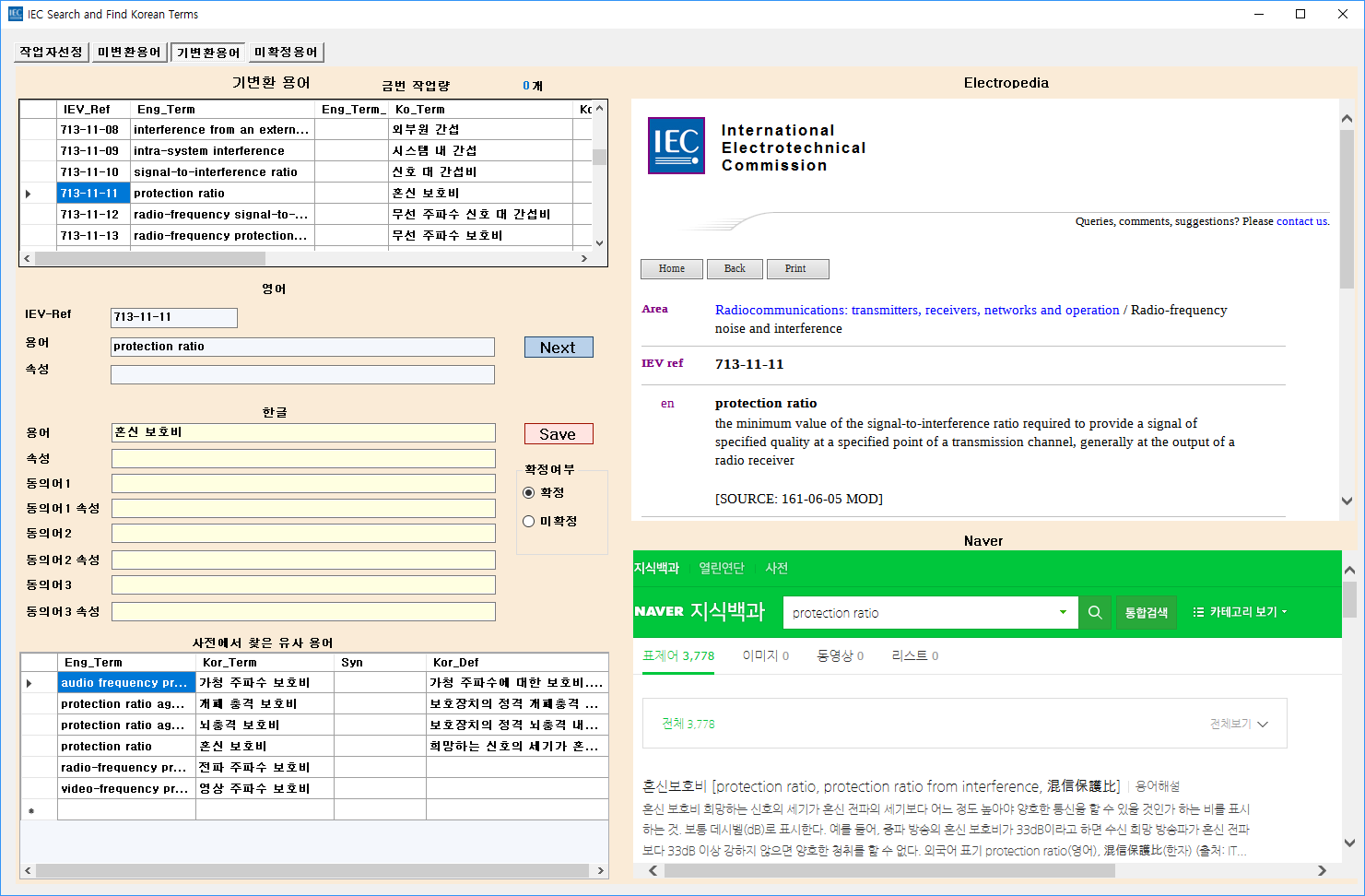Click the Electropedia scroll down arrow
Screen dimensions: 1365x896
coord(1347,501)
